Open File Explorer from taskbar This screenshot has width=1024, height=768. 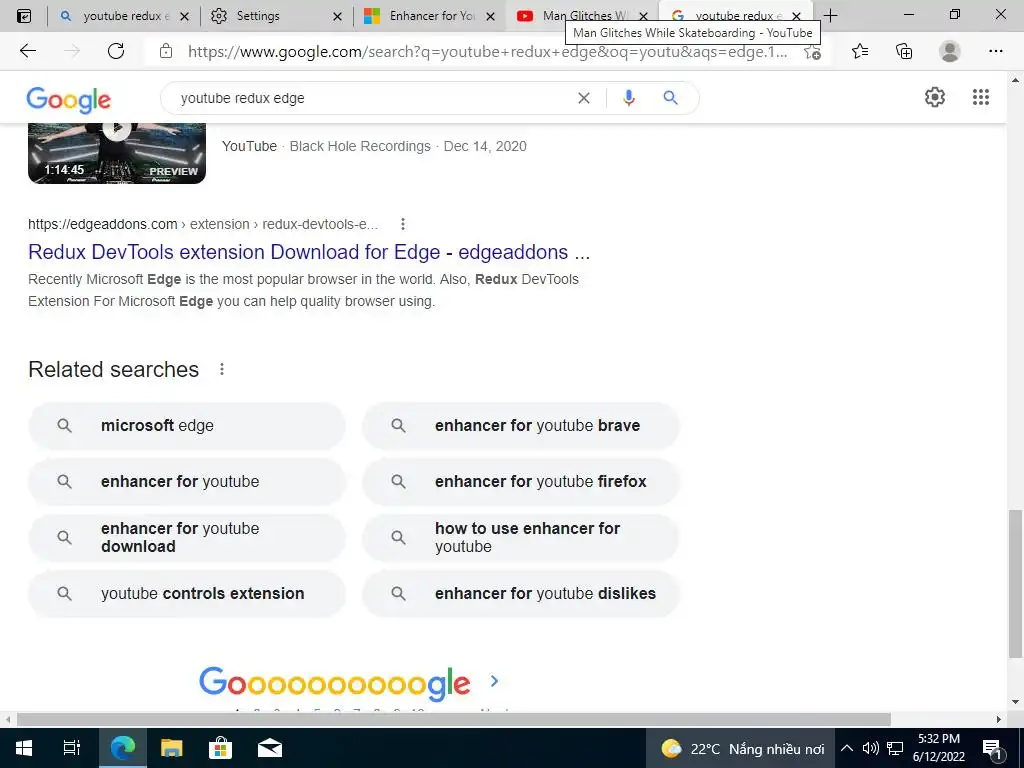point(172,748)
